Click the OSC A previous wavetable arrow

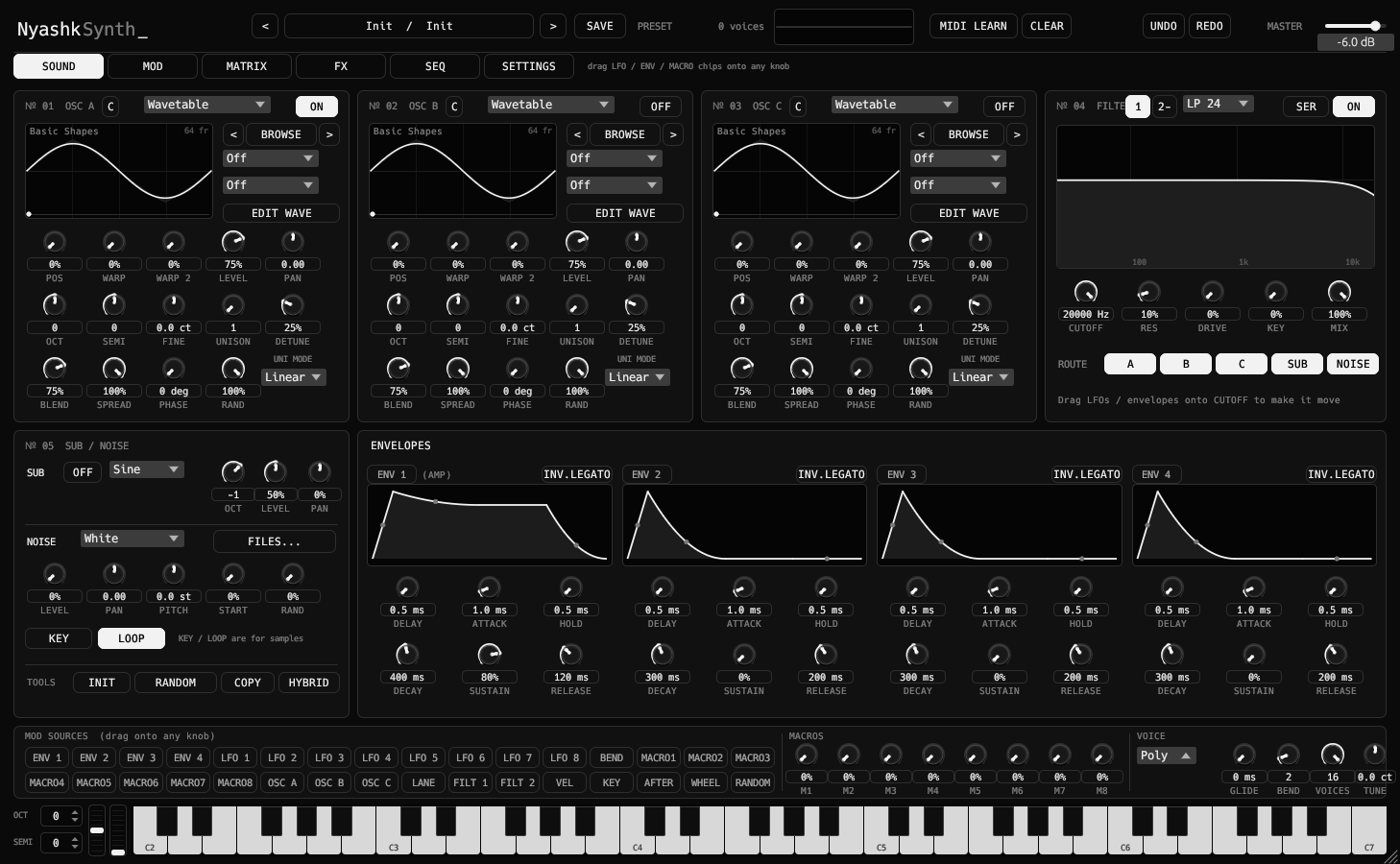pyautogui.click(x=233, y=134)
